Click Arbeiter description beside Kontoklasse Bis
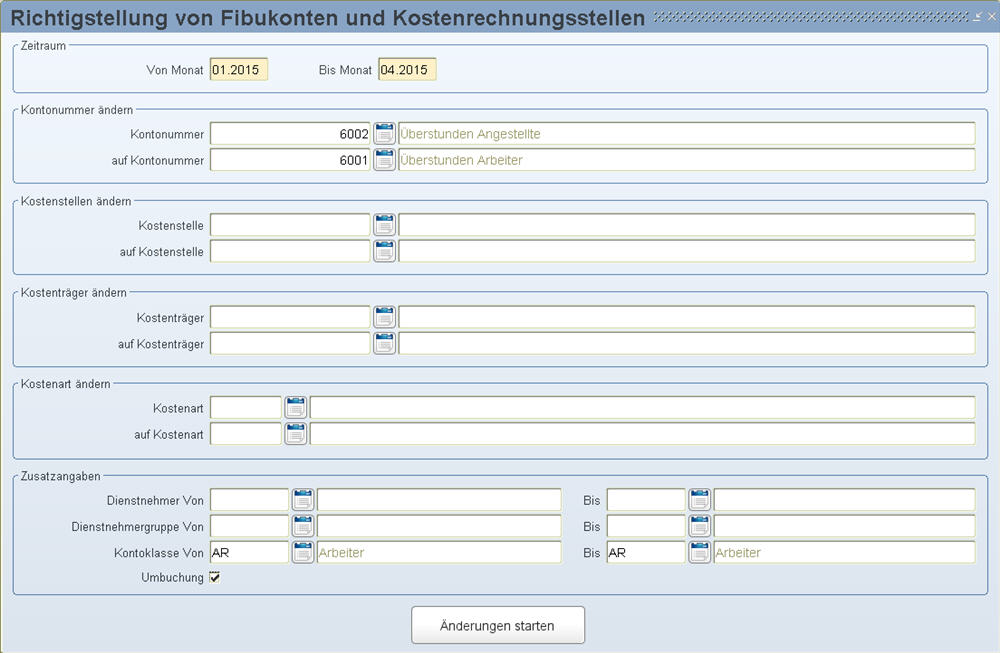The height and width of the screenshot is (653, 1000). pyautogui.click(x=738, y=553)
